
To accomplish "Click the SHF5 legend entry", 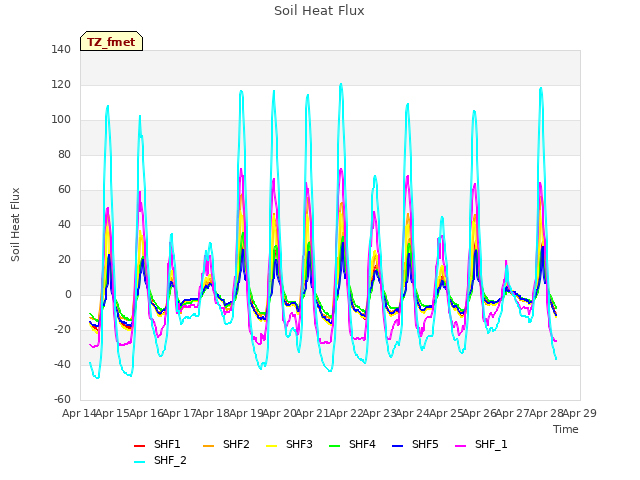I will coord(415,444).
